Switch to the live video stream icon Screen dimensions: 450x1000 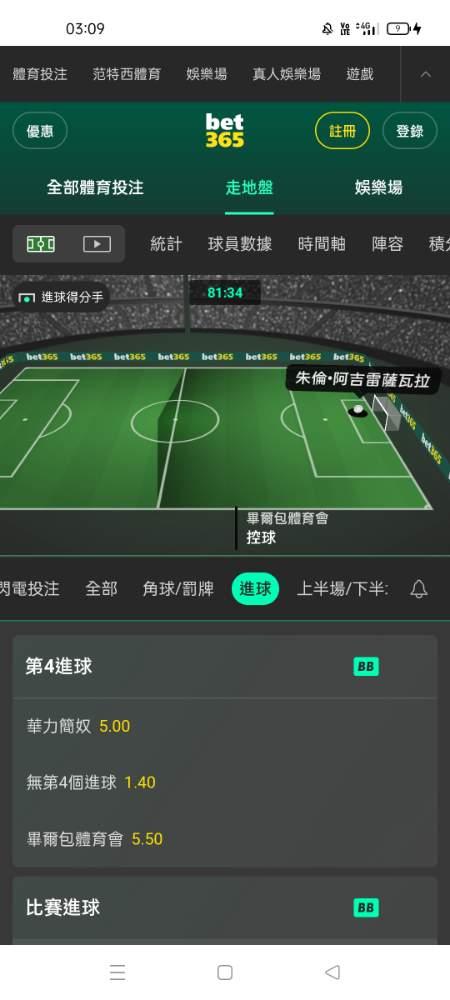[x=97, y=244]
